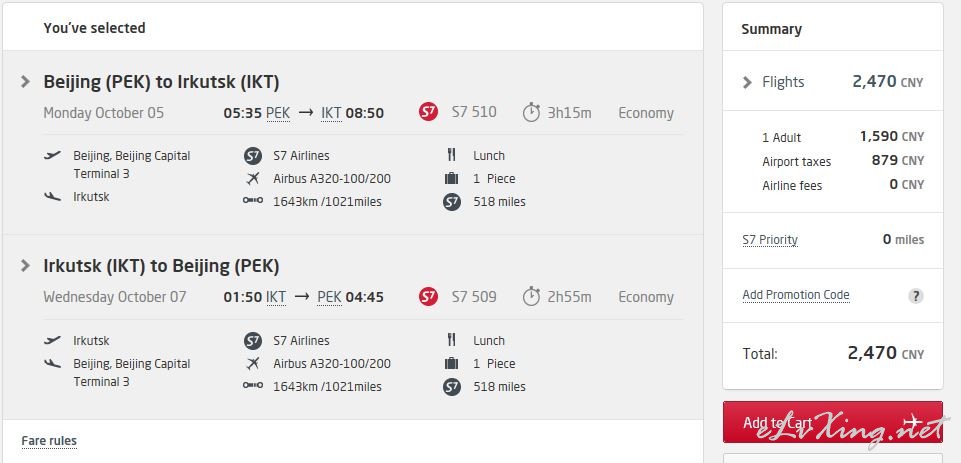
Task: Collapse the Beijing (PEK) to Irkutsk (IKT) section
Action: pyautogui.click(x=25, y=82)
